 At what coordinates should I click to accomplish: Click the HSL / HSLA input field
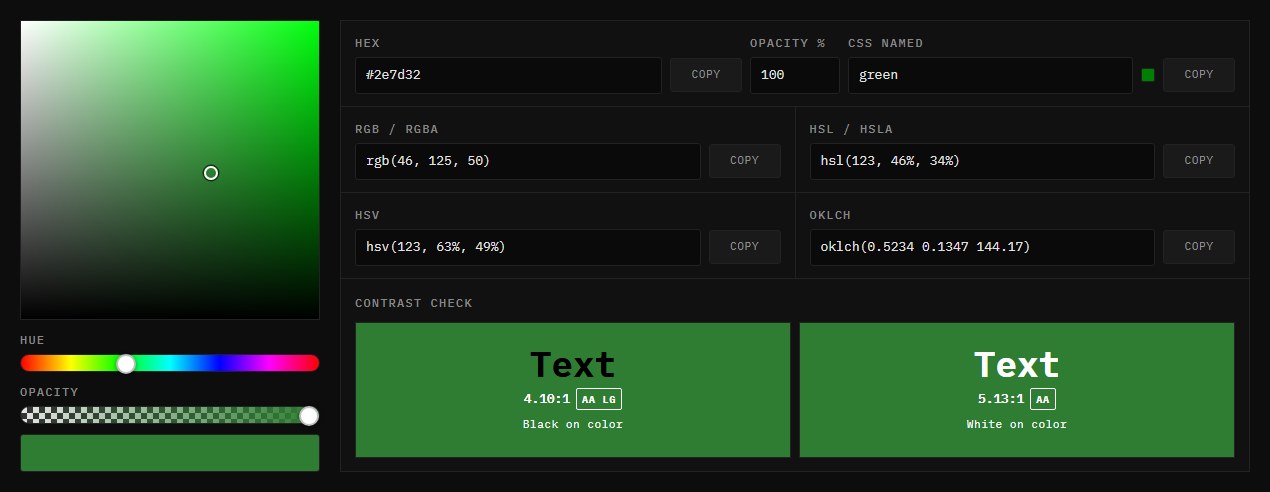pos(982,161)
